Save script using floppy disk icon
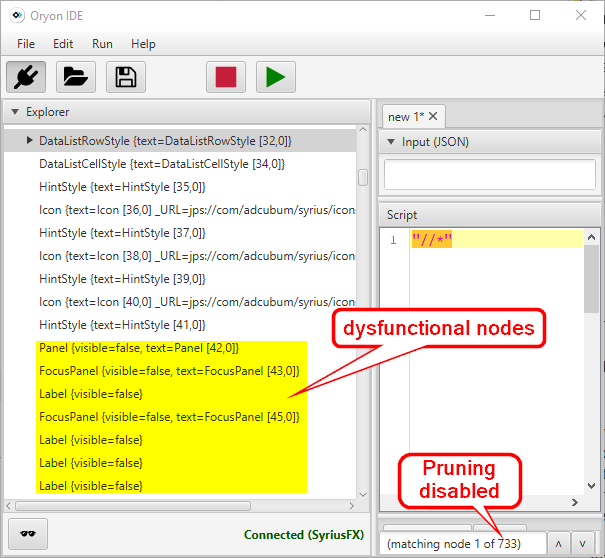Viewport: 605px width, 558px height. (x=126, y=77)
